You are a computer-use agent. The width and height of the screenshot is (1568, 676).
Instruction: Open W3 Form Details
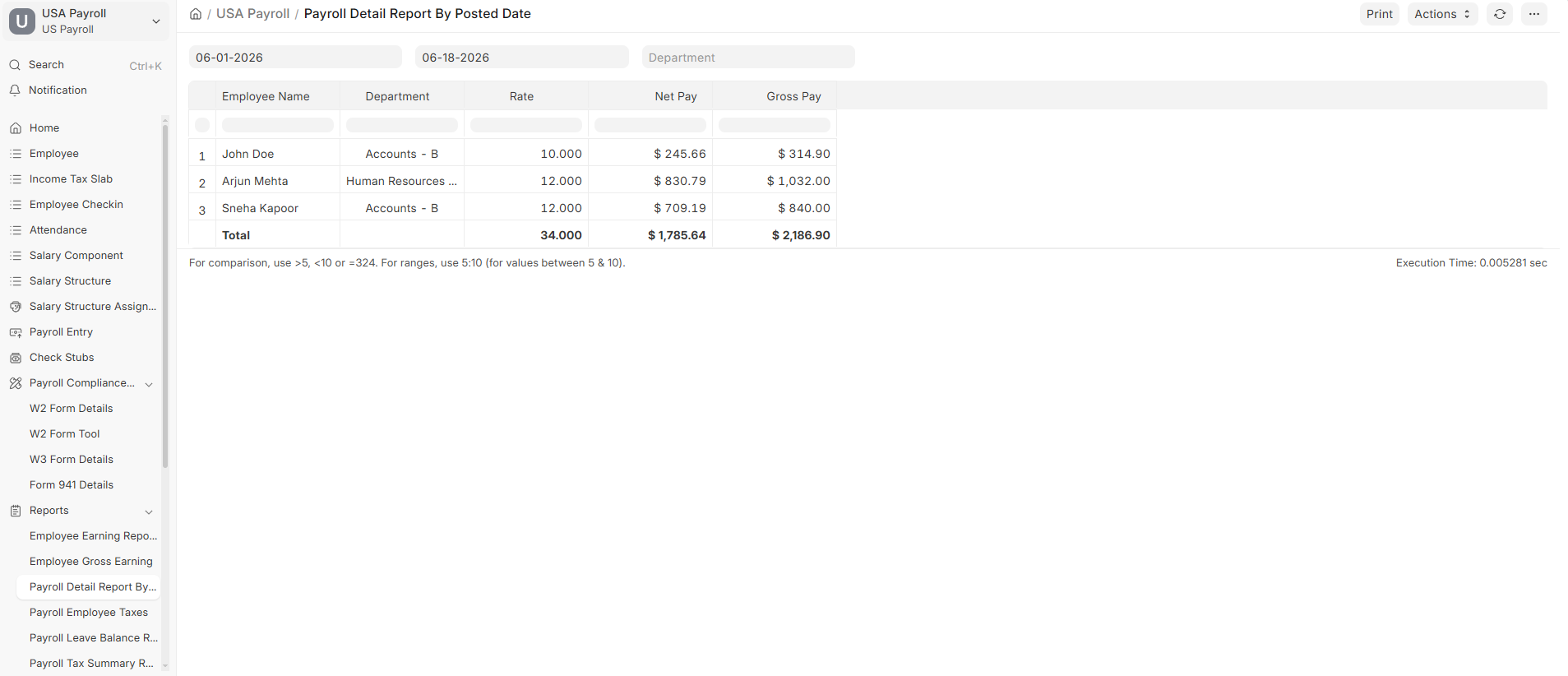72,460
